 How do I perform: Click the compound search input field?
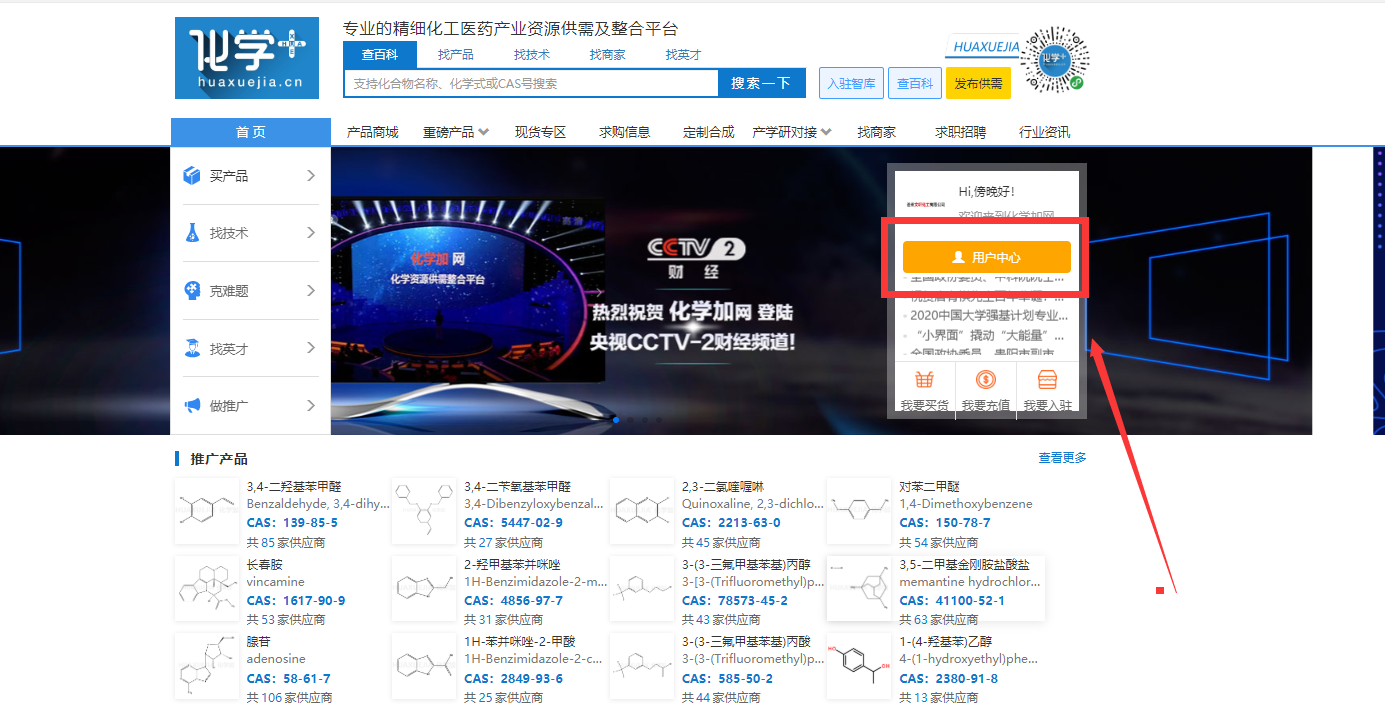[x=531, y=84]
